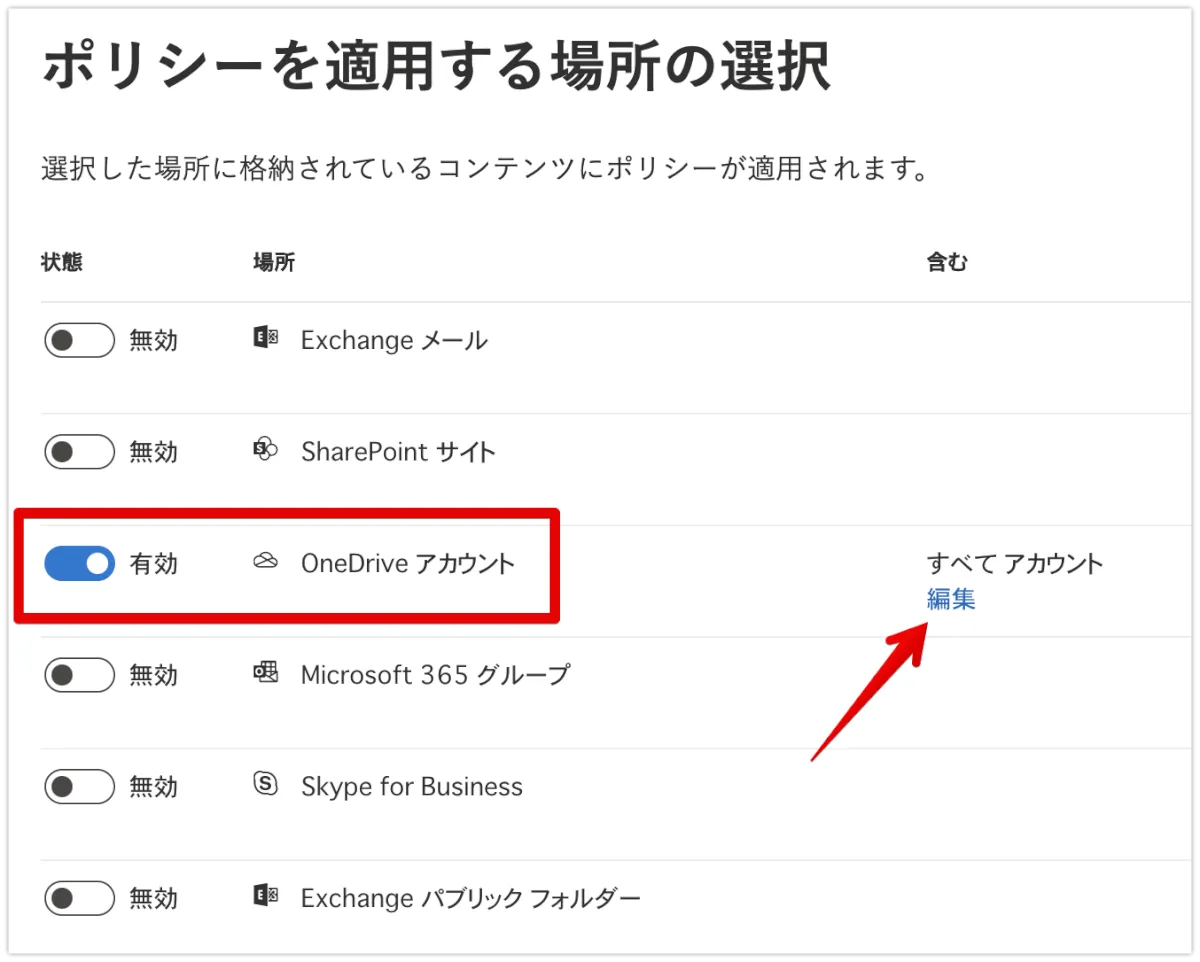Viewport: 1200px width, 962px height.
Task: Select the すべて アカウント text
Action: pyautogui.click(x=1015, y=564)
